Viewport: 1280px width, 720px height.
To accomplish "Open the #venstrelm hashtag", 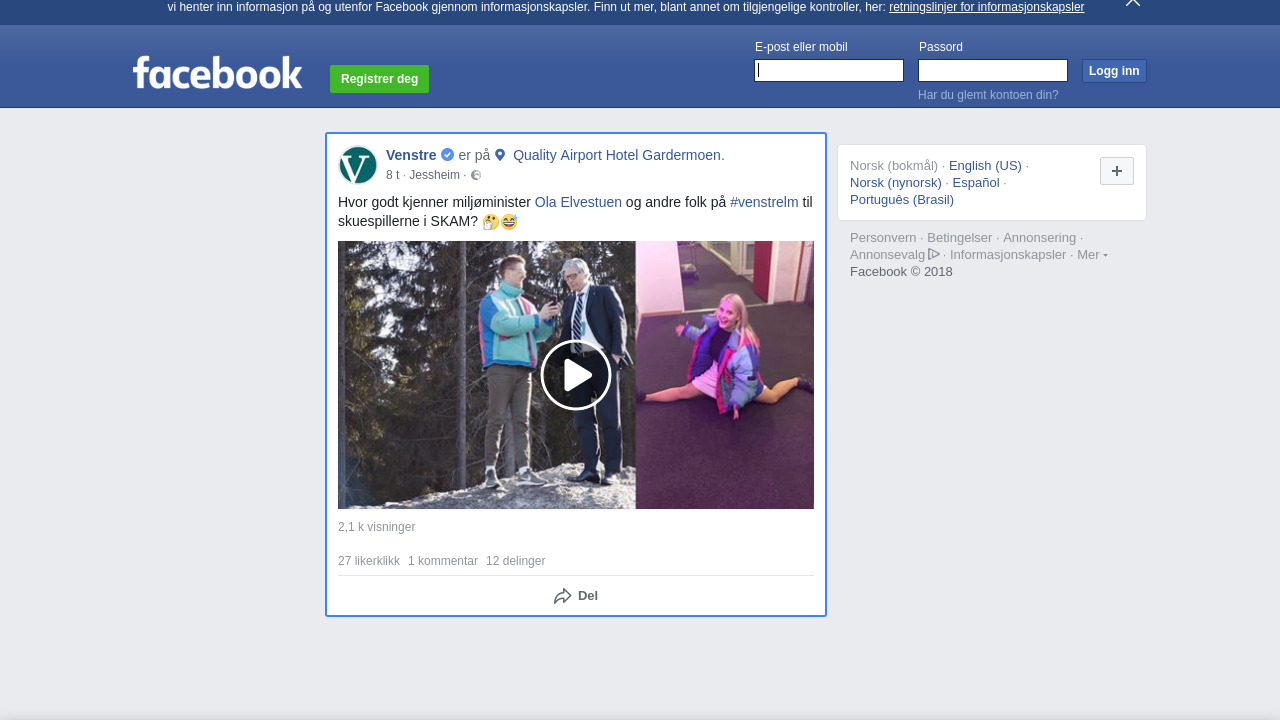I will (764, 202).
